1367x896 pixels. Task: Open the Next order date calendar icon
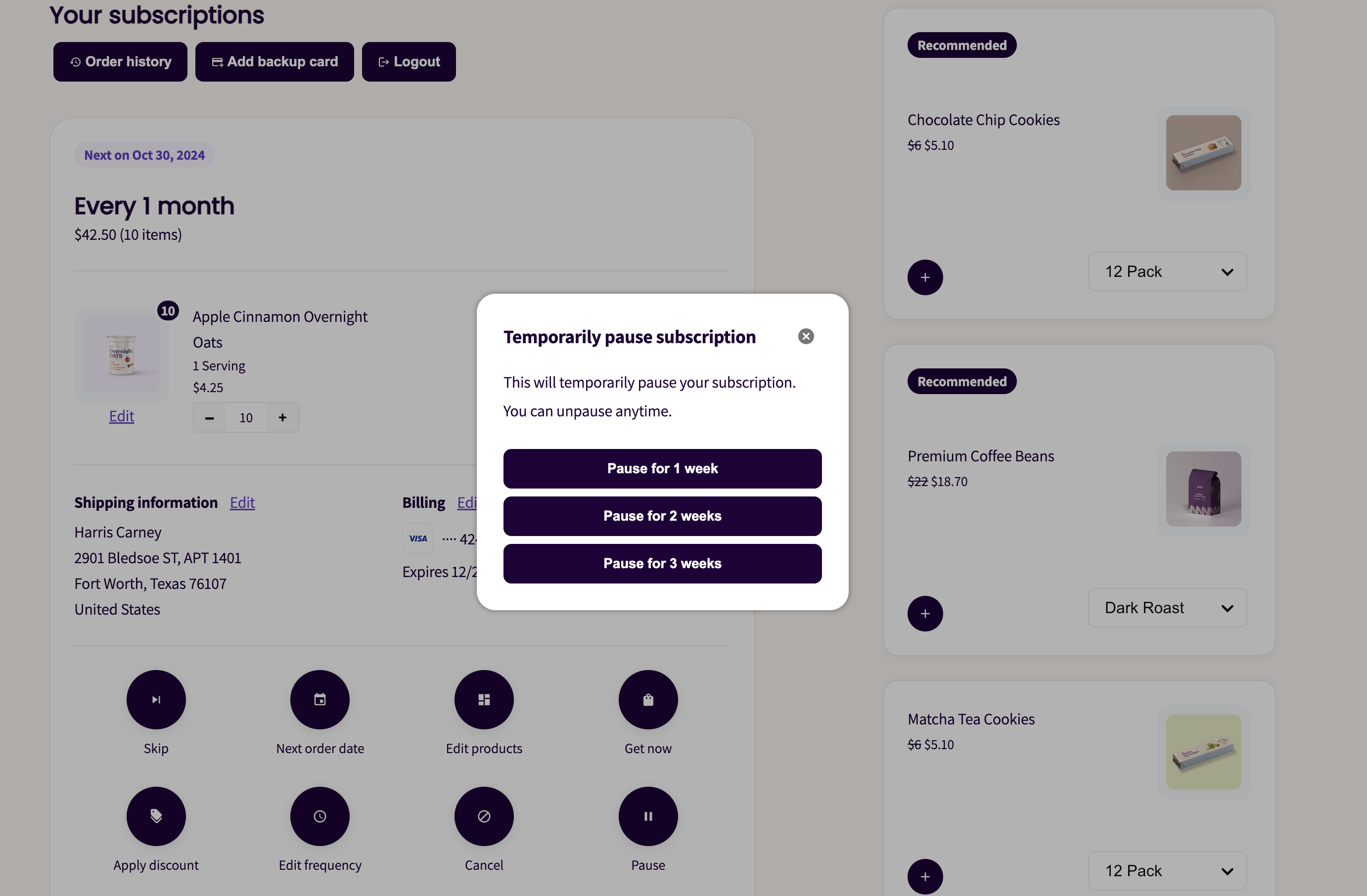pos(320,700)
